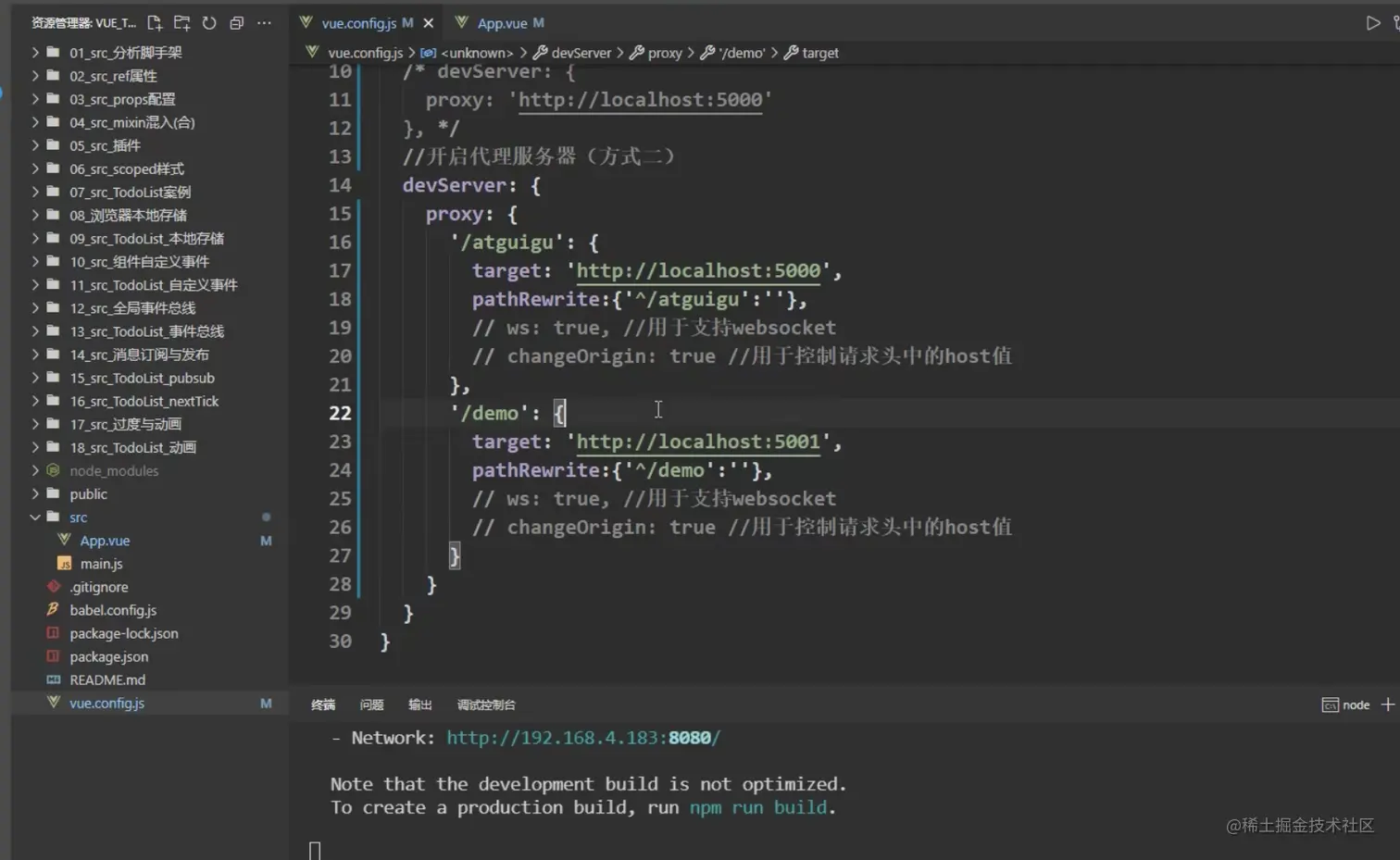
Task: Collapse all folders in explorer
Action: click(236, 22)
